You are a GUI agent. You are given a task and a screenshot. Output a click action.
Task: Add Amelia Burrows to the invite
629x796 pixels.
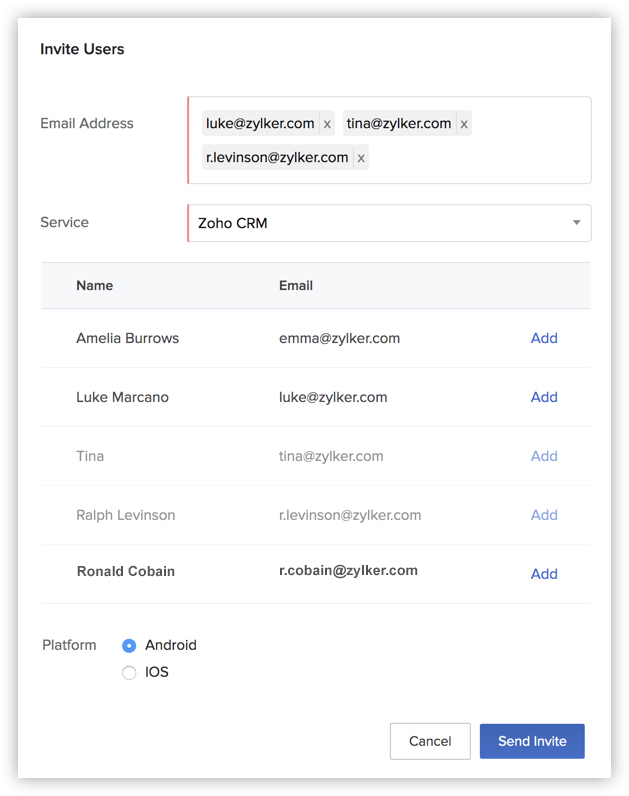coord(544,338)
